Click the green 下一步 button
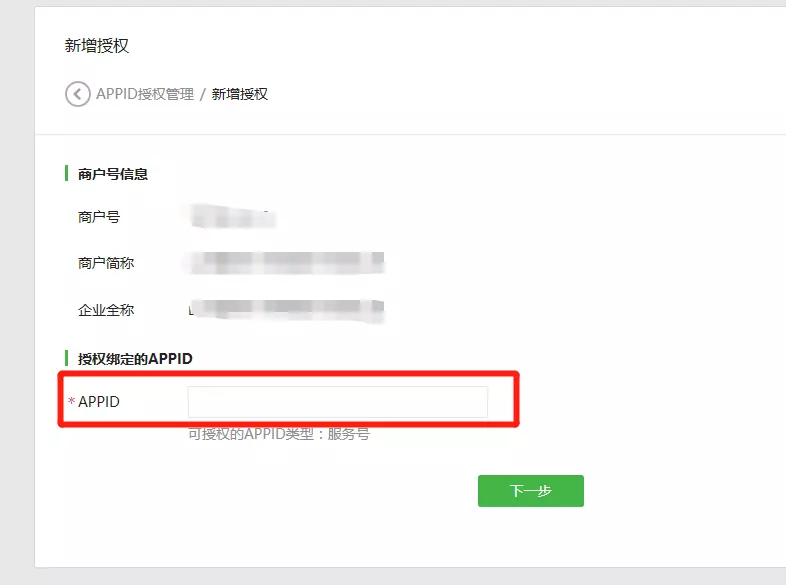This screenshot has height=585, width=786. coord(531,491)
